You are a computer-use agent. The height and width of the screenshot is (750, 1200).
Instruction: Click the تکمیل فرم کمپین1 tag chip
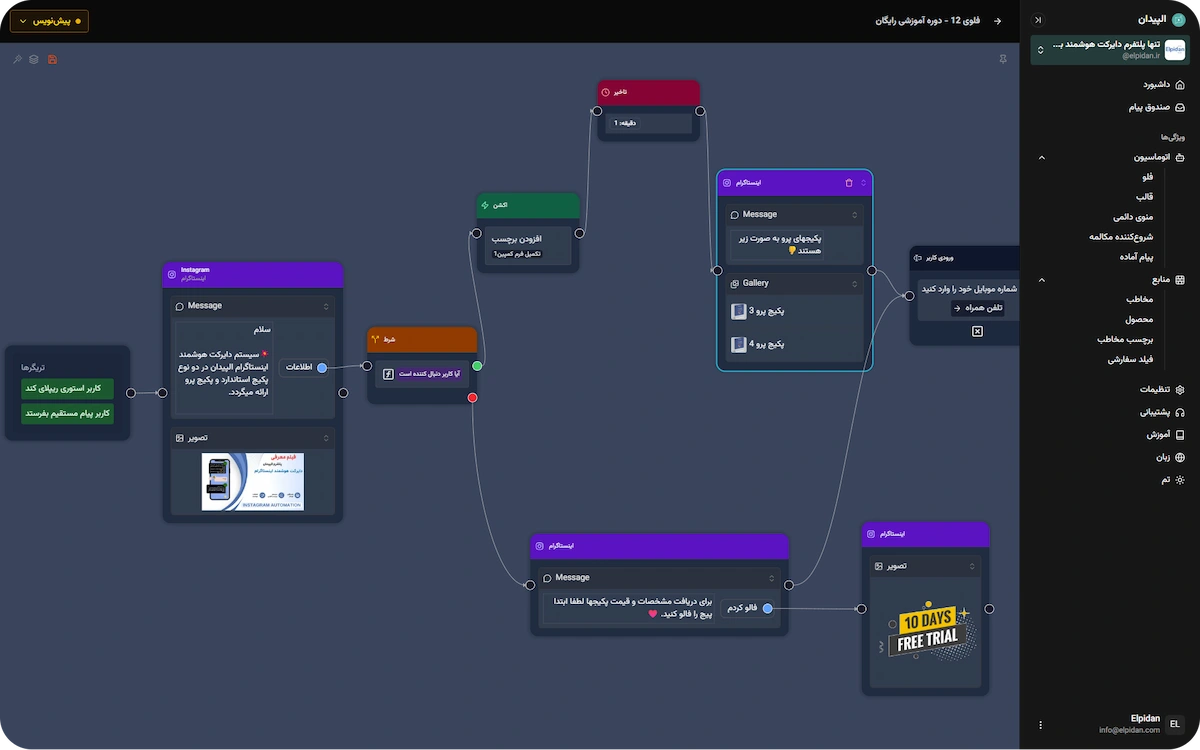517,254
